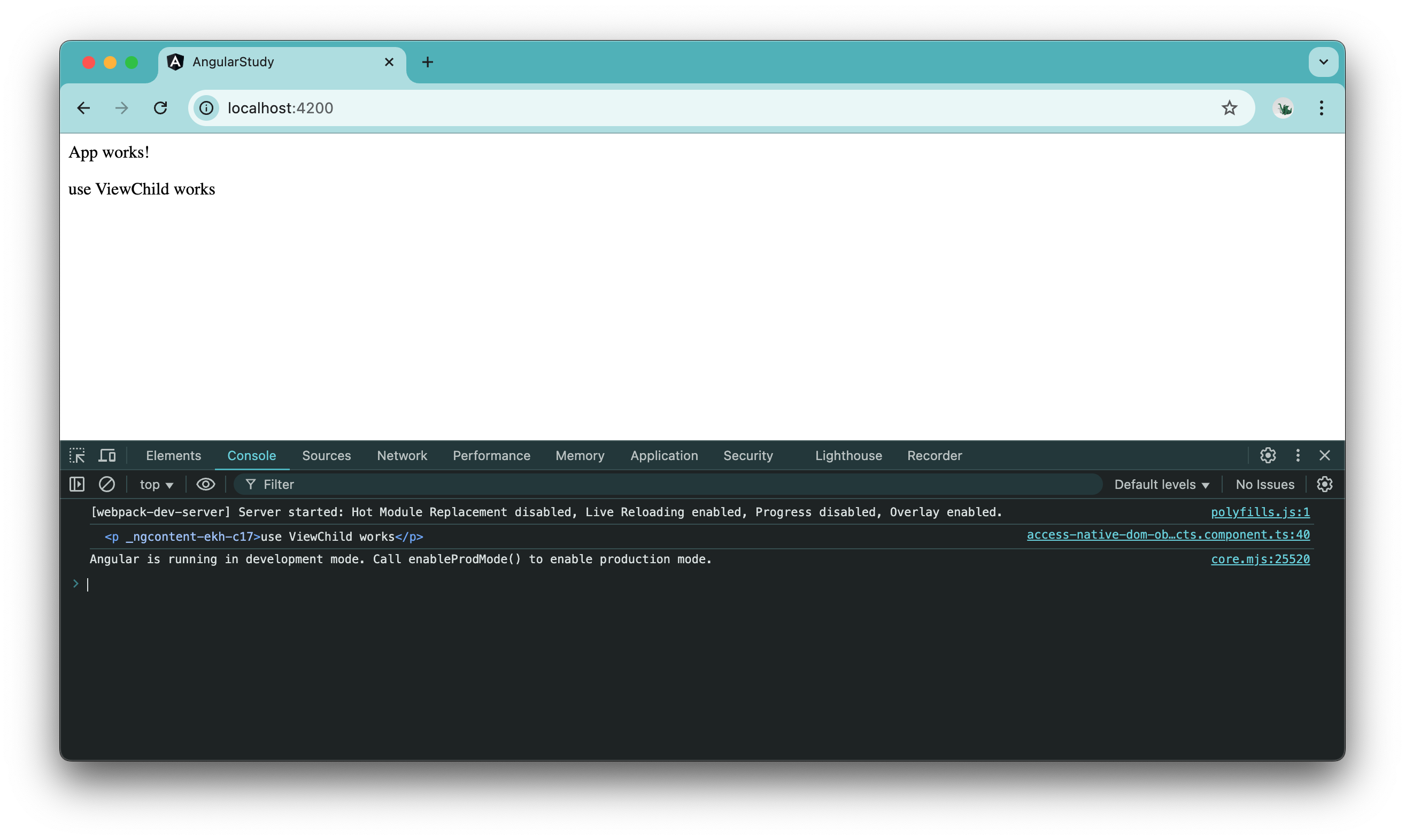Open site information in the address bar

click(x=206, y=107)
